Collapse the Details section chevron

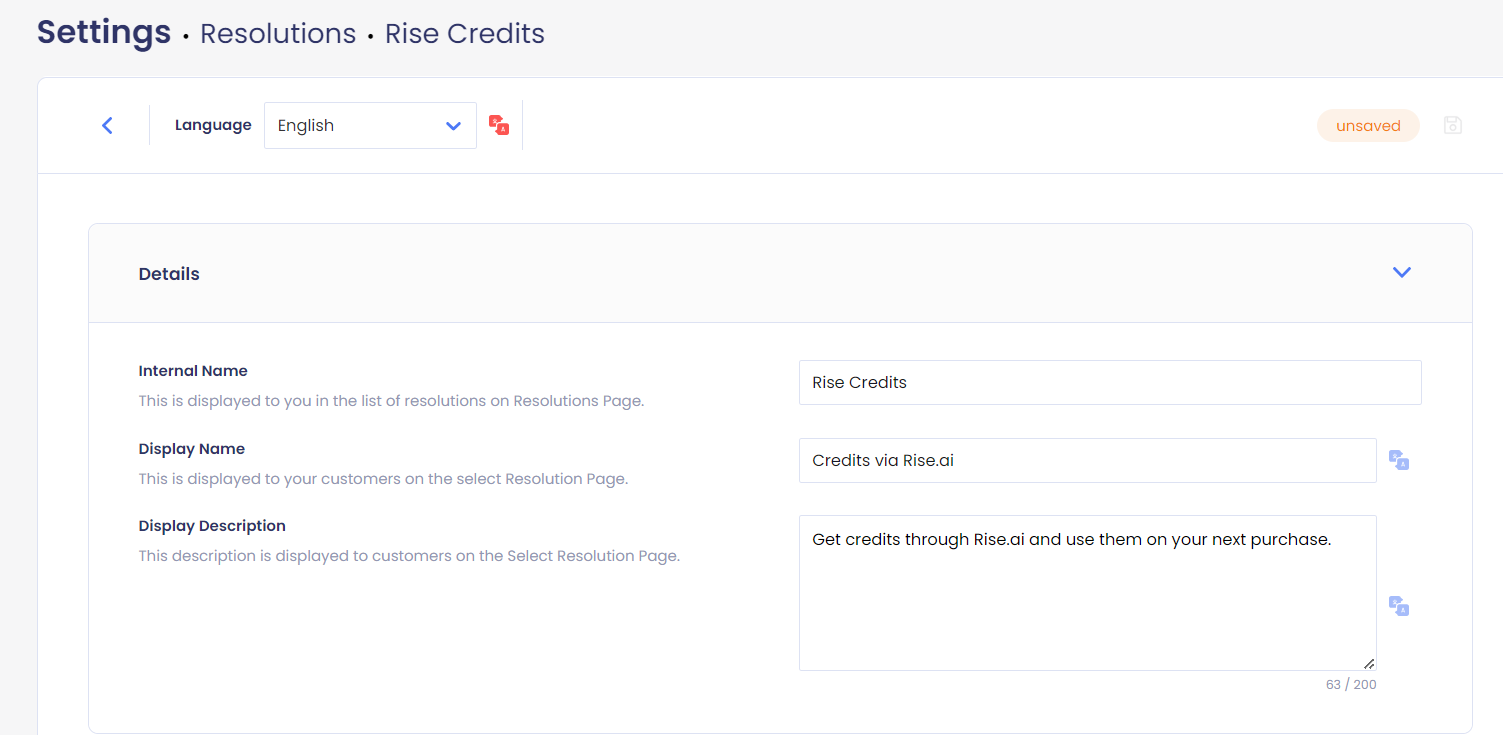point(1402,272)
